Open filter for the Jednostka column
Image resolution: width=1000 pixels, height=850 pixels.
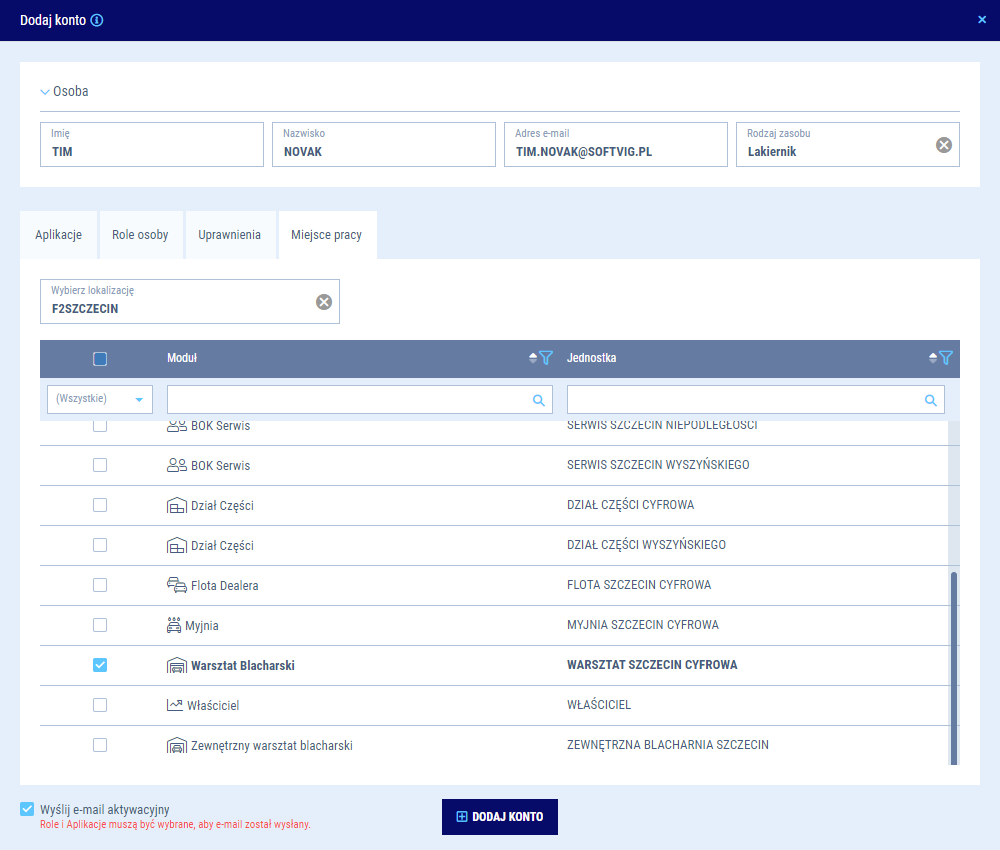946,358
